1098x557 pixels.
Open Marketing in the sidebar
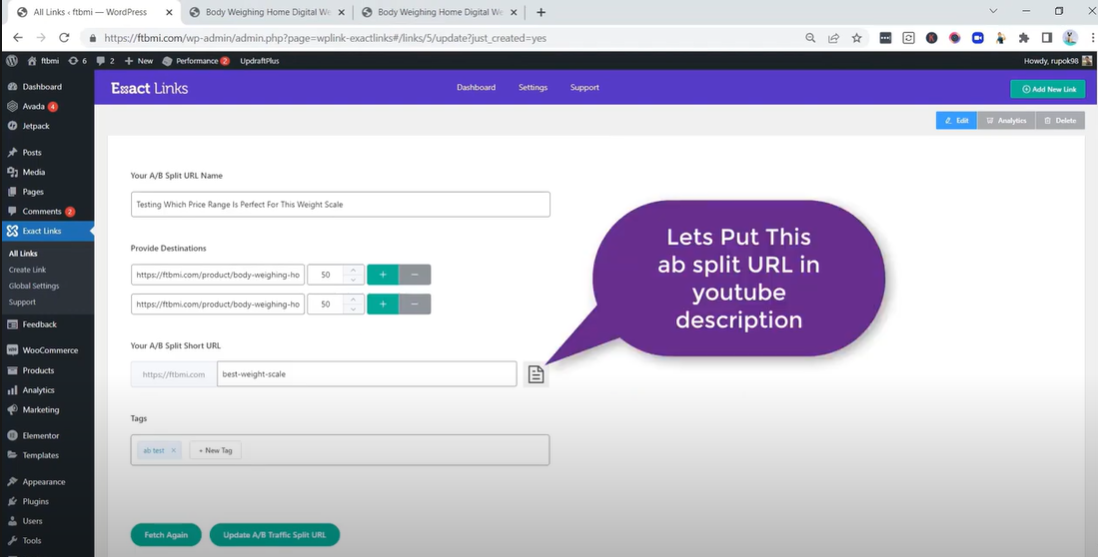click(x=41, y=409)
